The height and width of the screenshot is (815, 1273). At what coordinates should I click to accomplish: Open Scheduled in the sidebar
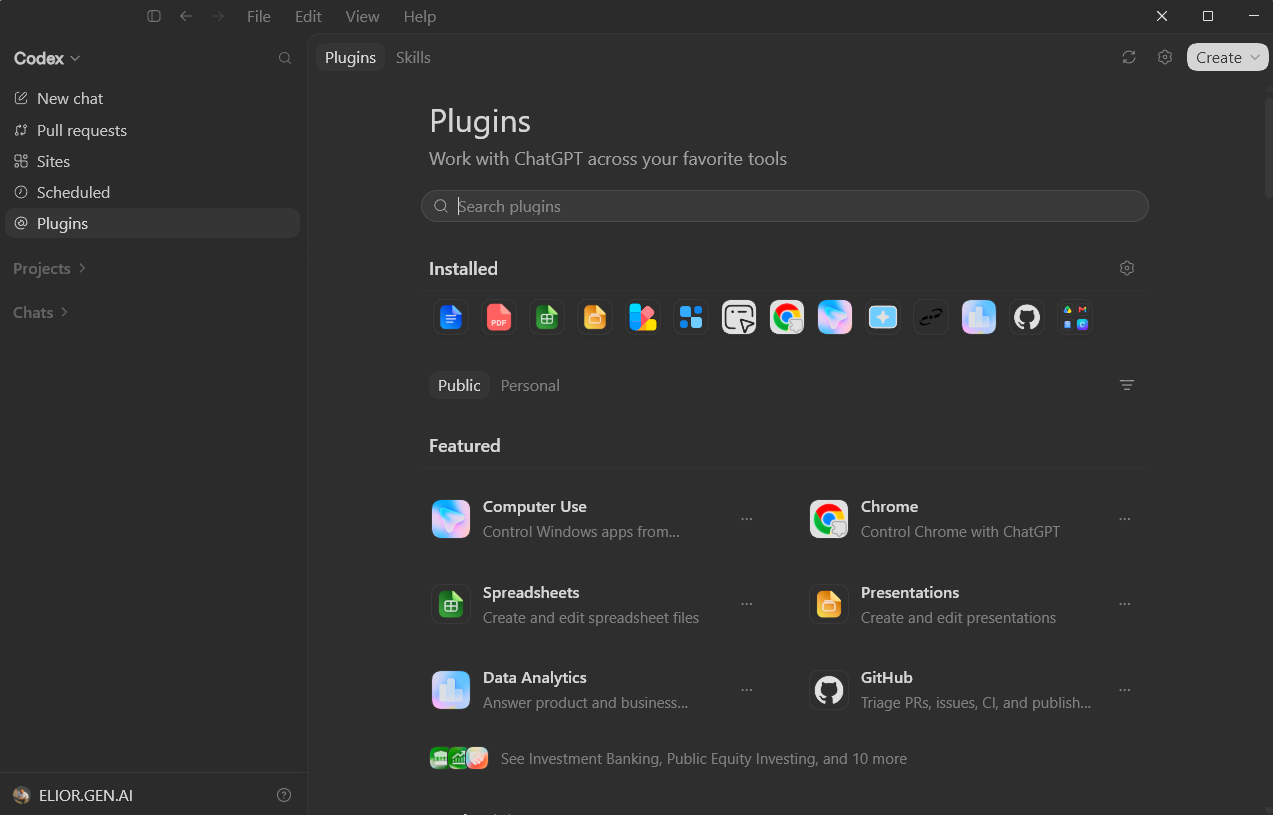[x=152, y=192]
